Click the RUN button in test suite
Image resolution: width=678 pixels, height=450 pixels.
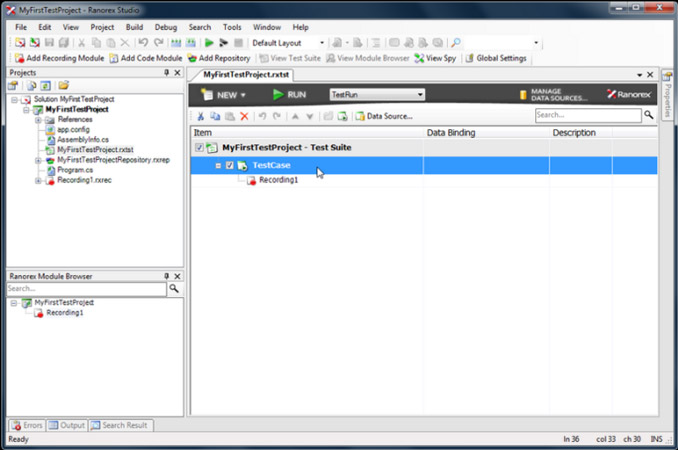click(x=290, y=95)
